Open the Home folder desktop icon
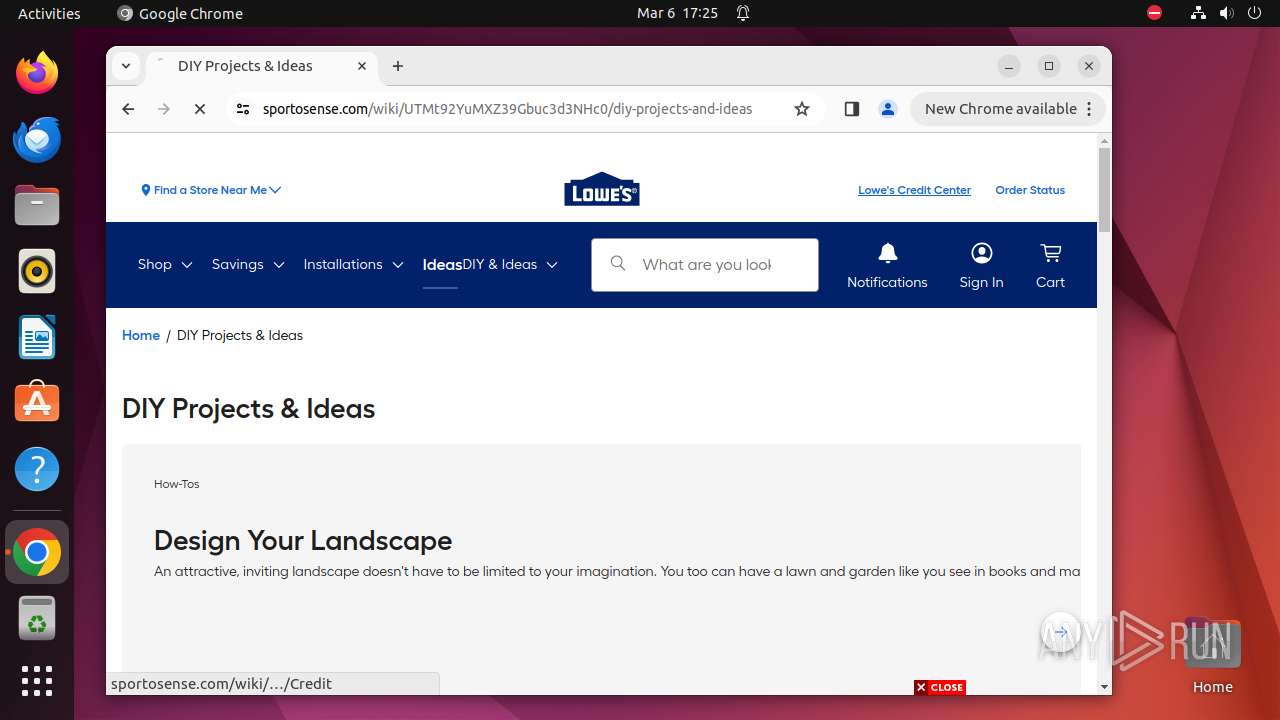 [1212, 656]
